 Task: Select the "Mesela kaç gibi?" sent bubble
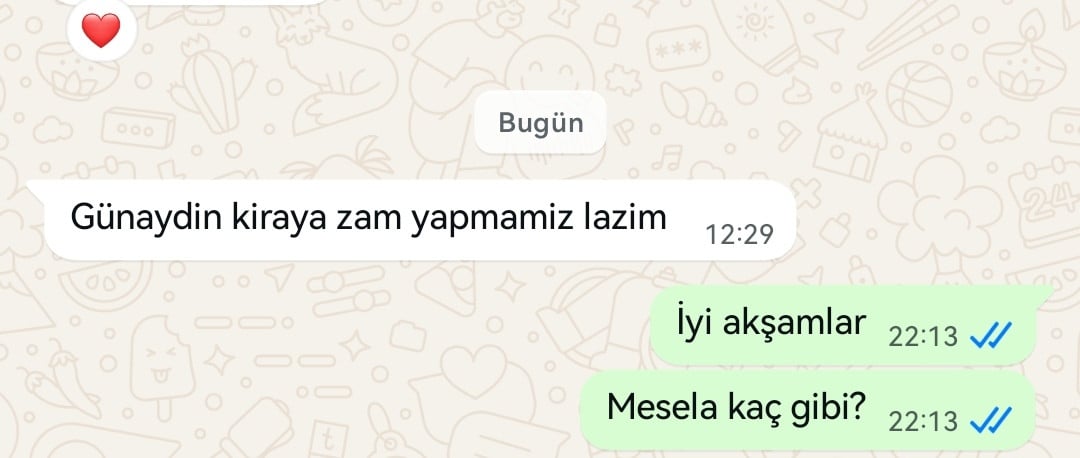(x=807, y=410)
